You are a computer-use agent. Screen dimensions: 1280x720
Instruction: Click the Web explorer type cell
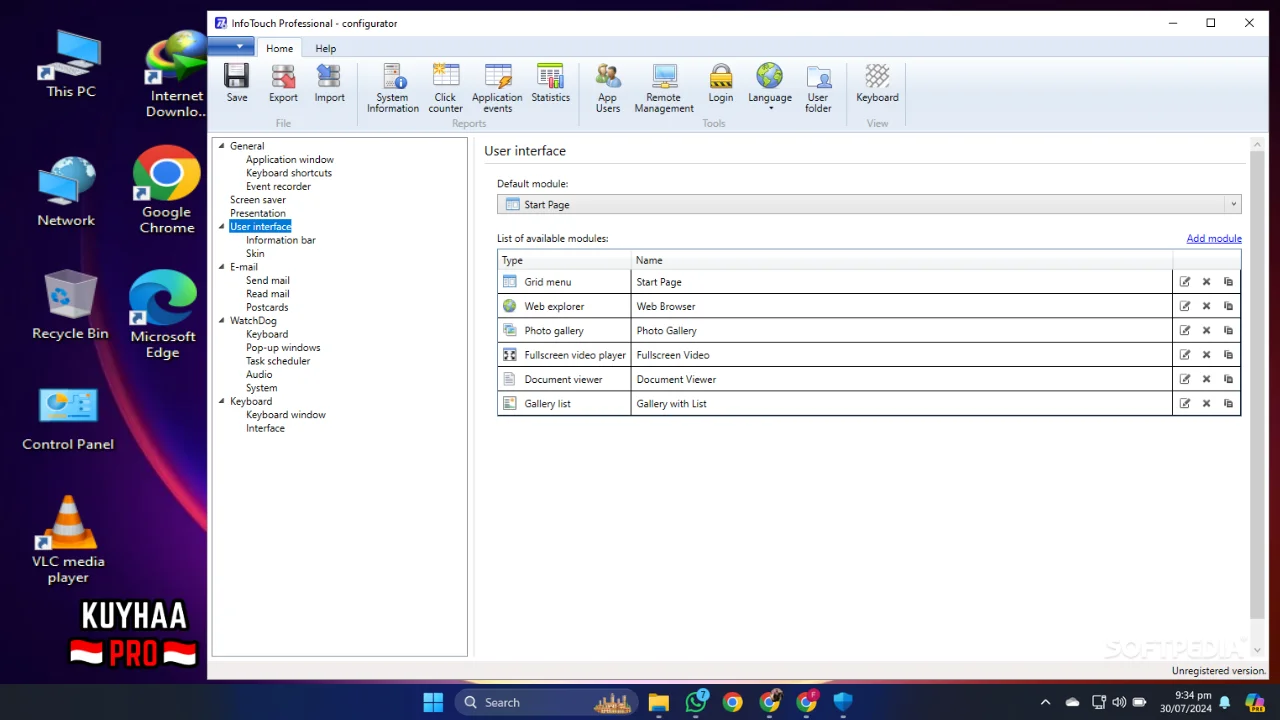click(x=564, y=306)
